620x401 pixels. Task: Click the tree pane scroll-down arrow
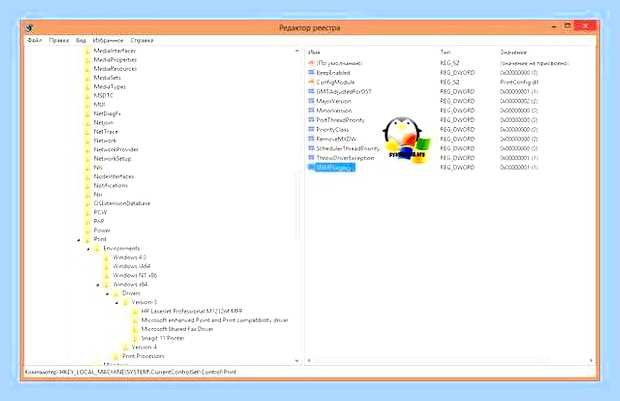[297, 361]
